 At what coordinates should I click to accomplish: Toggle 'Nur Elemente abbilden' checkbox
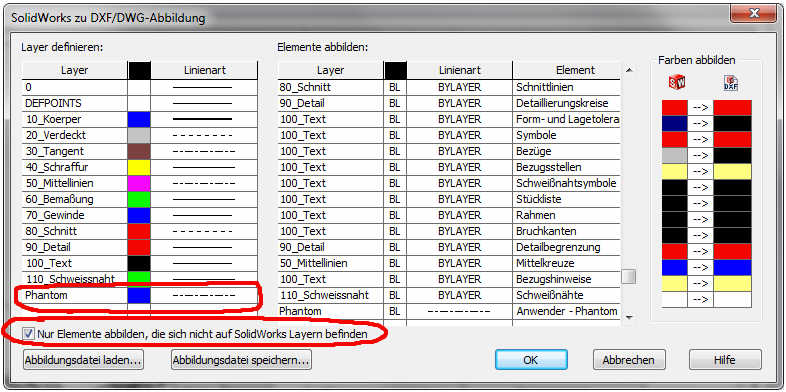(x=29, y=333)
